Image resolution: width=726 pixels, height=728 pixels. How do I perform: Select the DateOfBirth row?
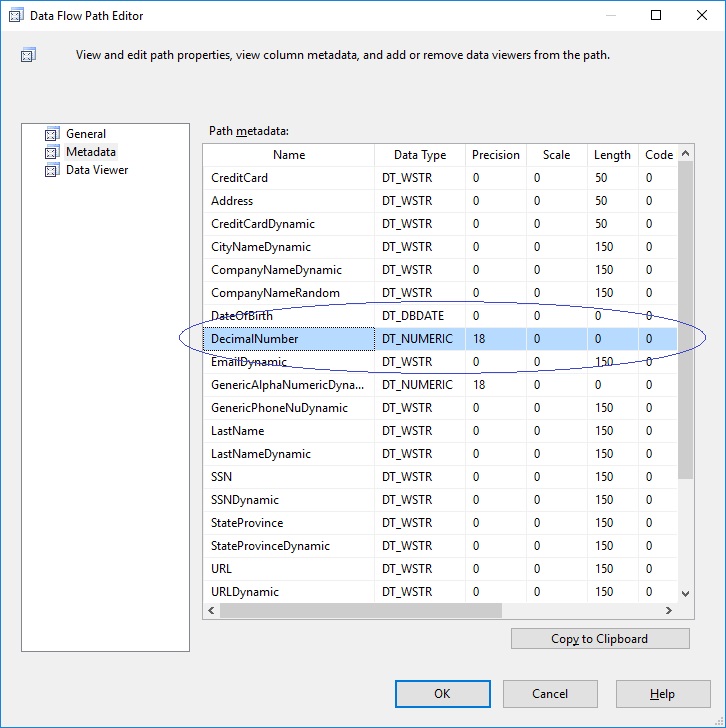[x=440, y=316]
